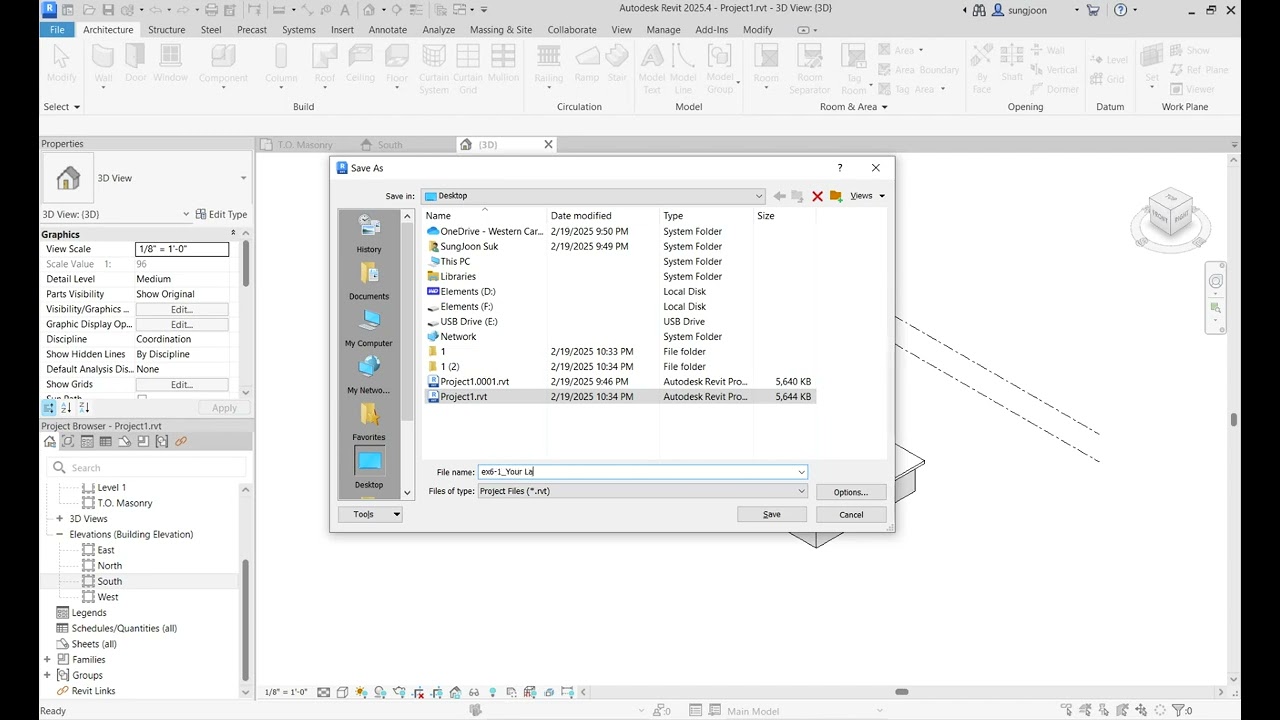Open the File name dropdown arrow
Viewport: 1280px width, 720px height.
point(801,472)
